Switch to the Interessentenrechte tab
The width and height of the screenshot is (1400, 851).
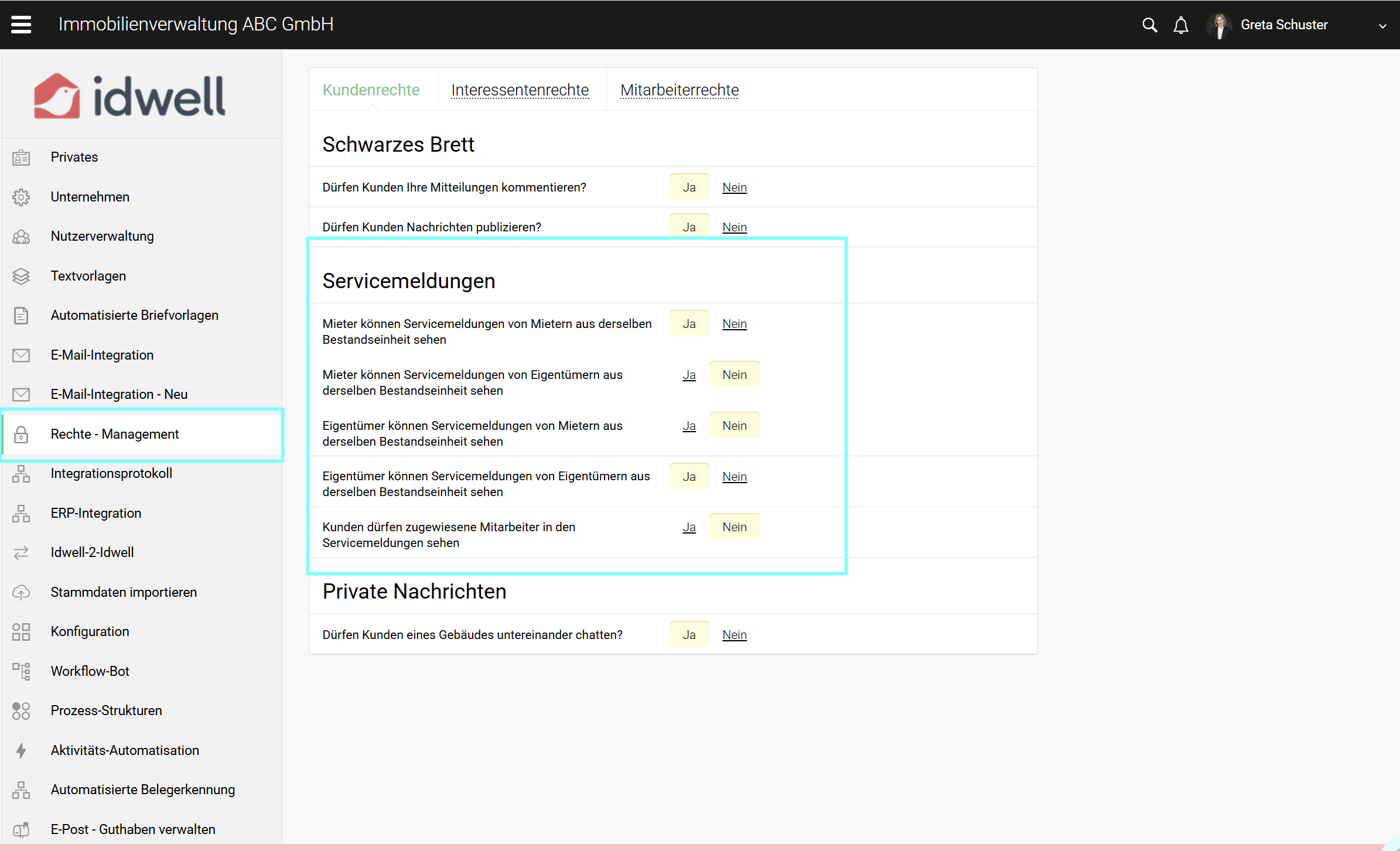point(520,90)
